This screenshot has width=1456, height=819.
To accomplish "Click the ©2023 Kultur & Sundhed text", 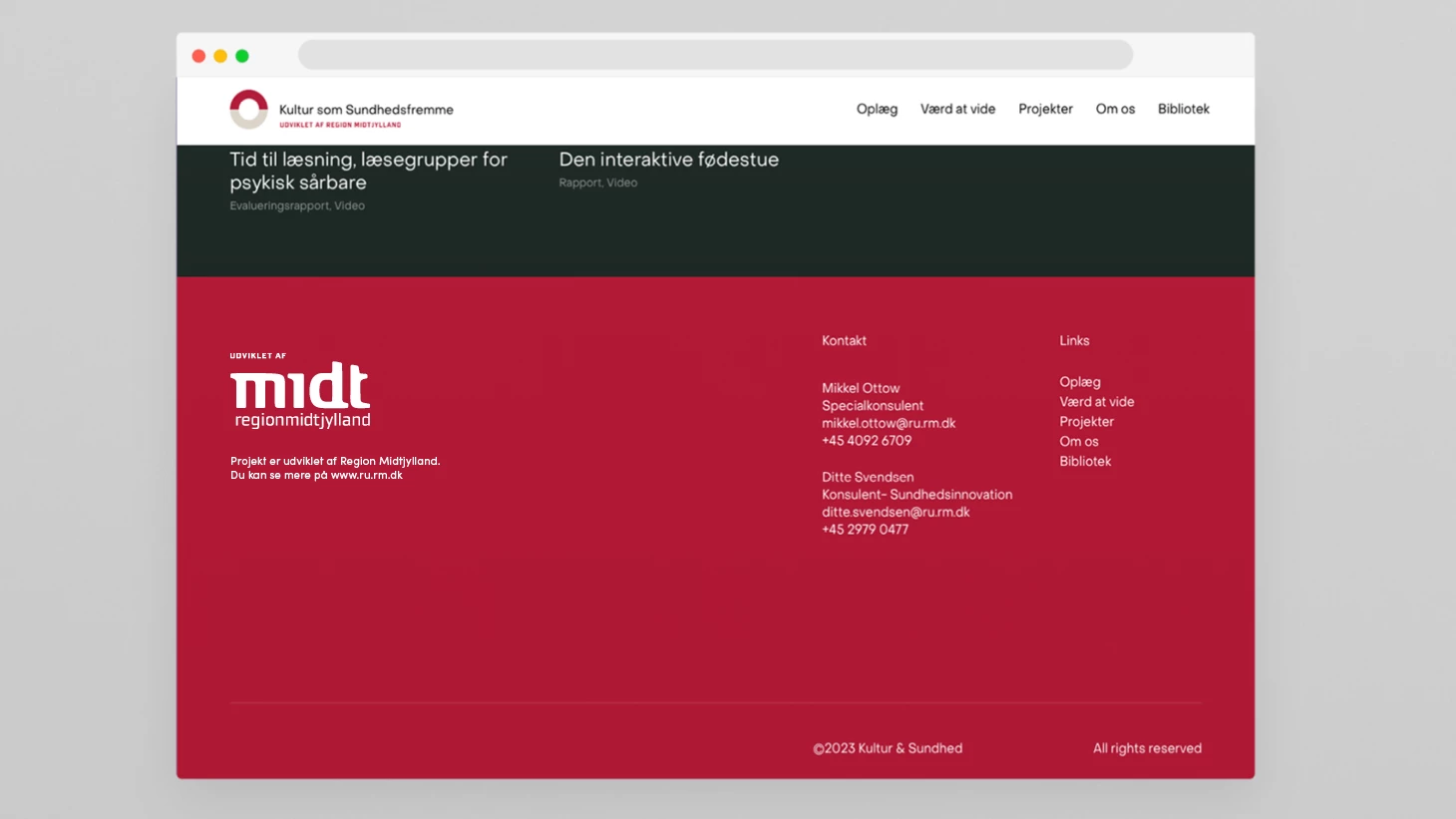I will click(888, 748).
